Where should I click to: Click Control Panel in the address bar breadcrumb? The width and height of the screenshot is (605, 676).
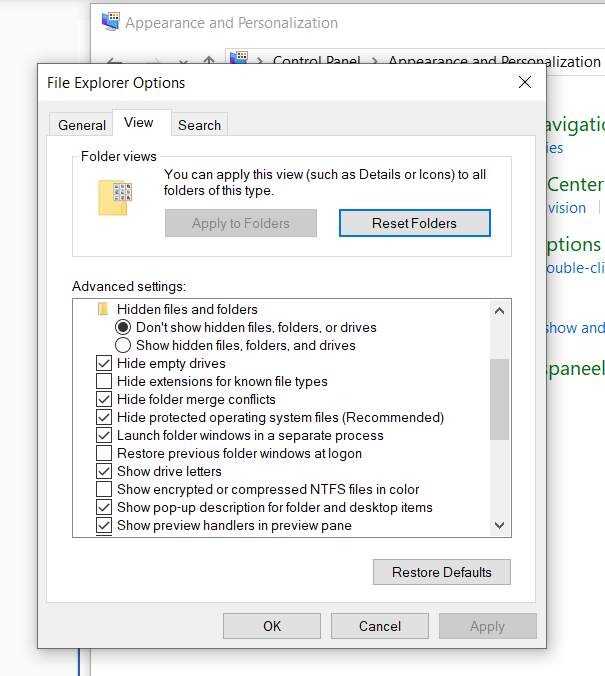click(x=317, y=61)
